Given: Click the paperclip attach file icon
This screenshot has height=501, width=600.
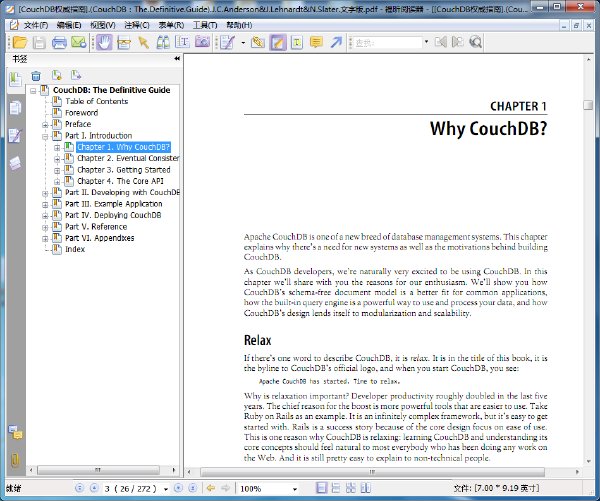Looking at the screenshot, I should pos(258,42).
